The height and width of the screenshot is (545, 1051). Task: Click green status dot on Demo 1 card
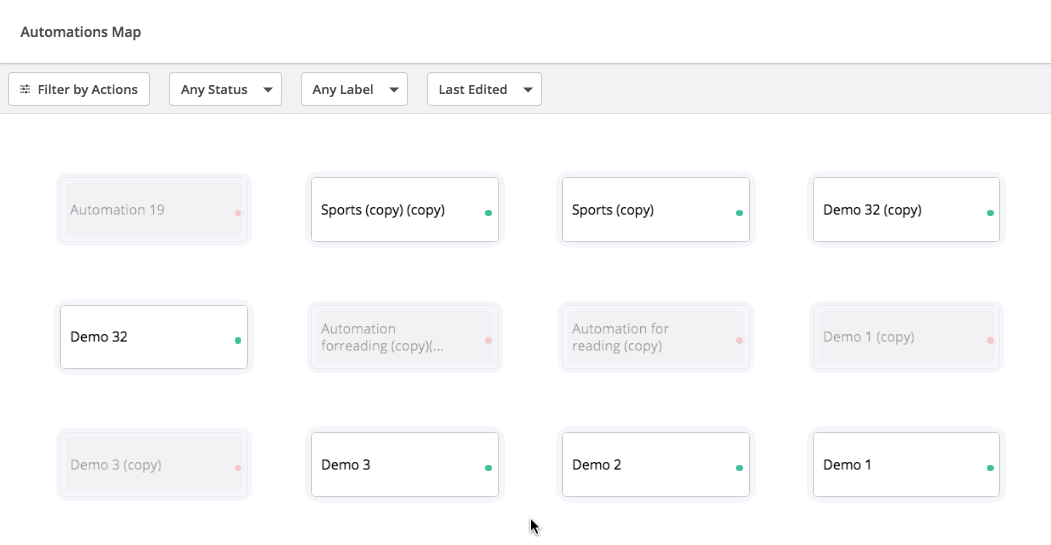990,468
